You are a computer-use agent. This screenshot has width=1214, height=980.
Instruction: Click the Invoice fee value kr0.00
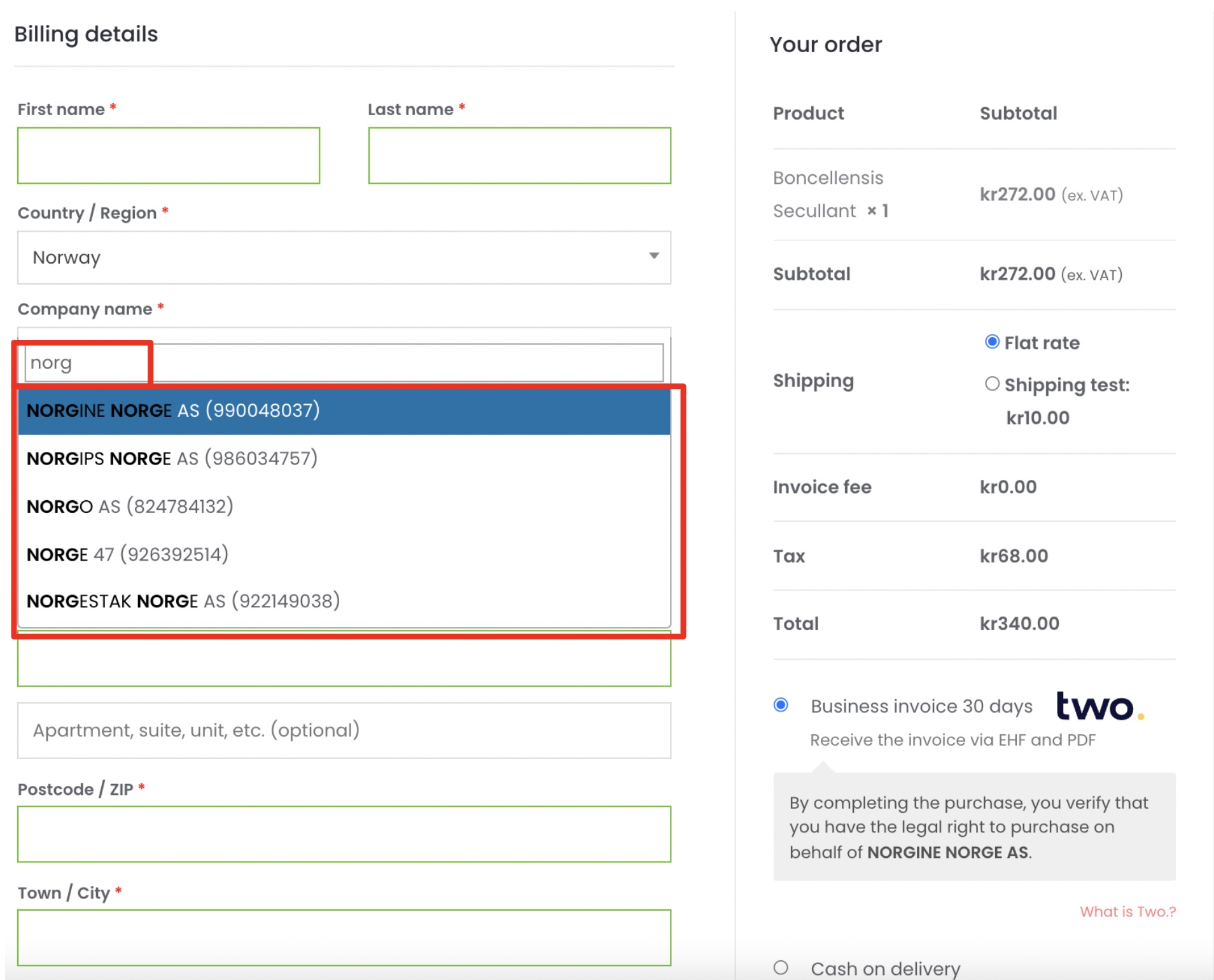1008,487
